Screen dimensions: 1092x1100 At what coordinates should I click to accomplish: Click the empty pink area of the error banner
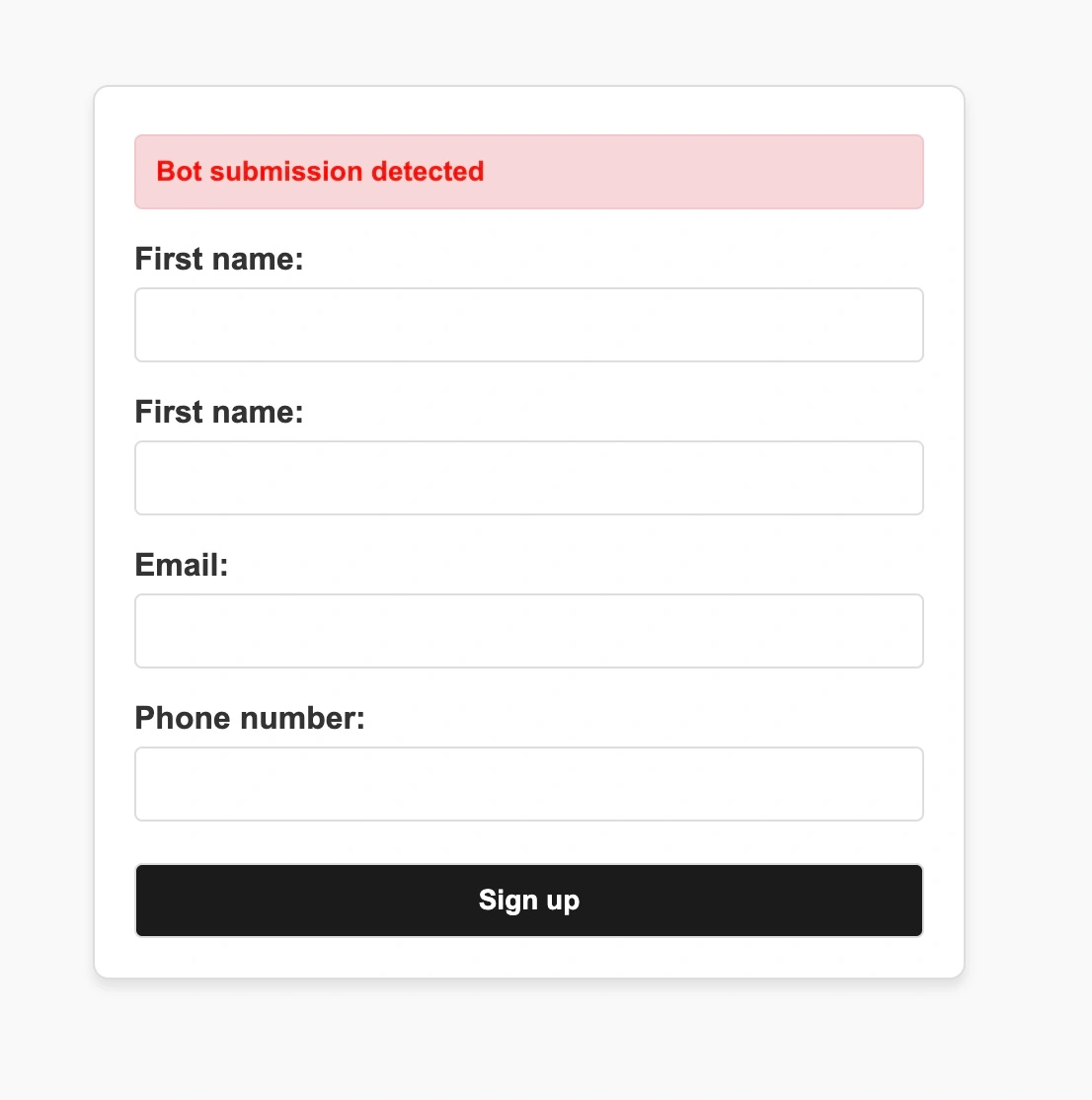coord(711,172)
